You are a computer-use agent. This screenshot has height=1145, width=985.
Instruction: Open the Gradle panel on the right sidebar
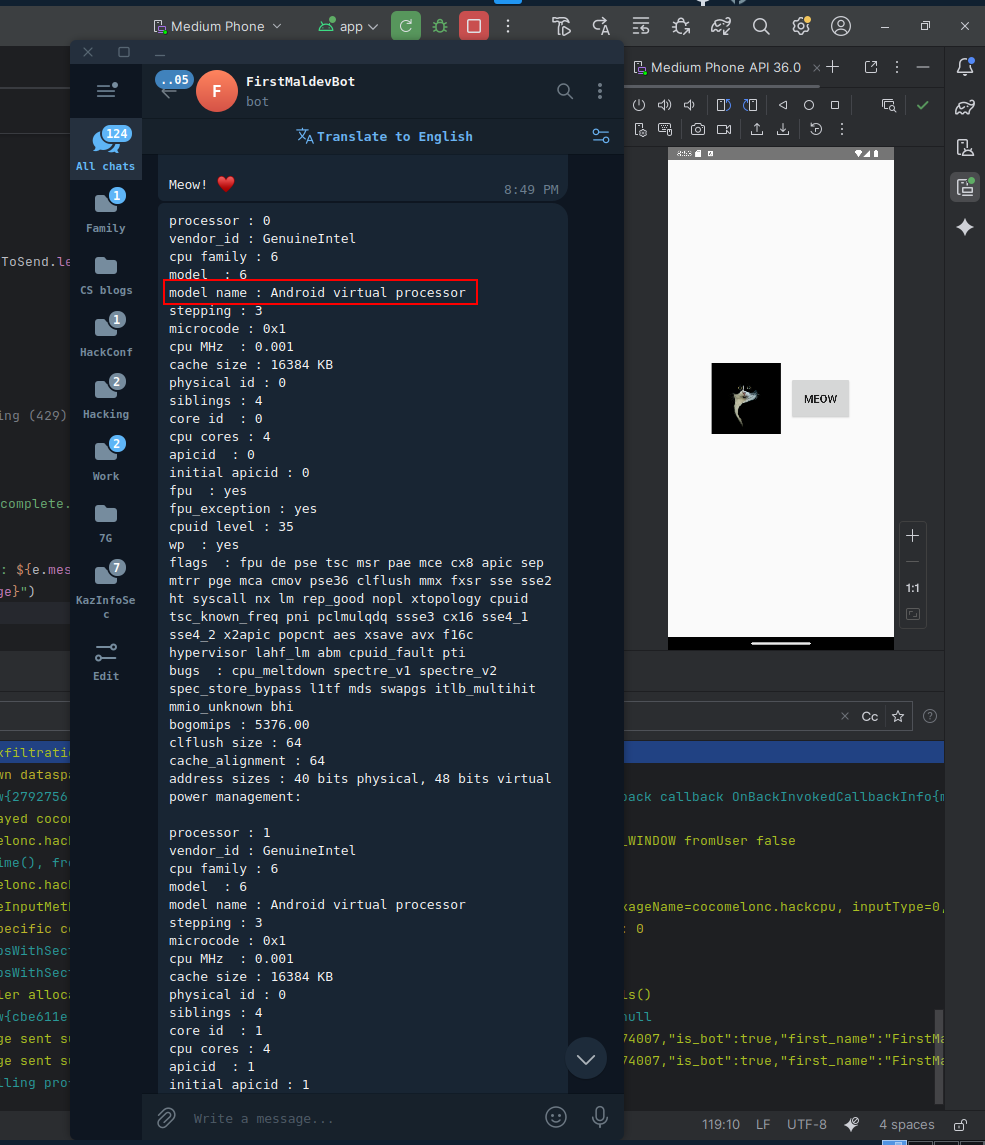tap(963, 104)
